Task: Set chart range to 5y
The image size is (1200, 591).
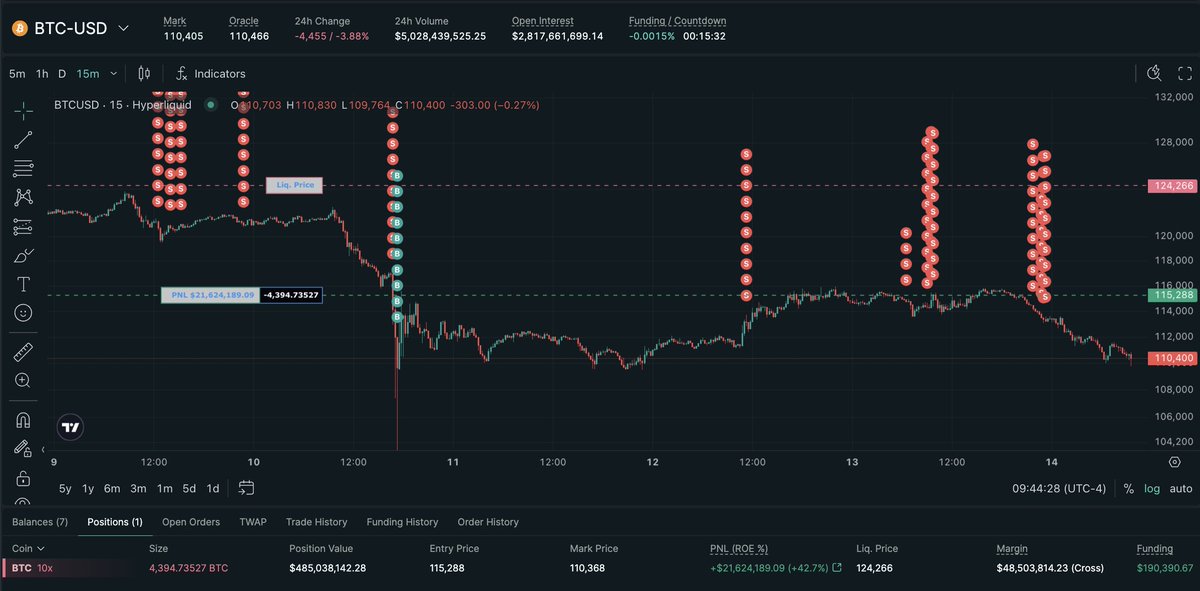Action: (x=65, y=489)
